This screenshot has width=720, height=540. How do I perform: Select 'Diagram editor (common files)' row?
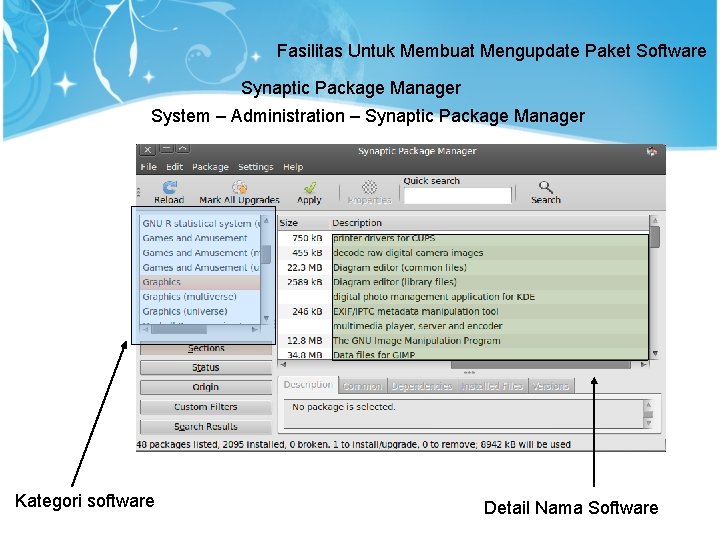[x=463, y=267]
